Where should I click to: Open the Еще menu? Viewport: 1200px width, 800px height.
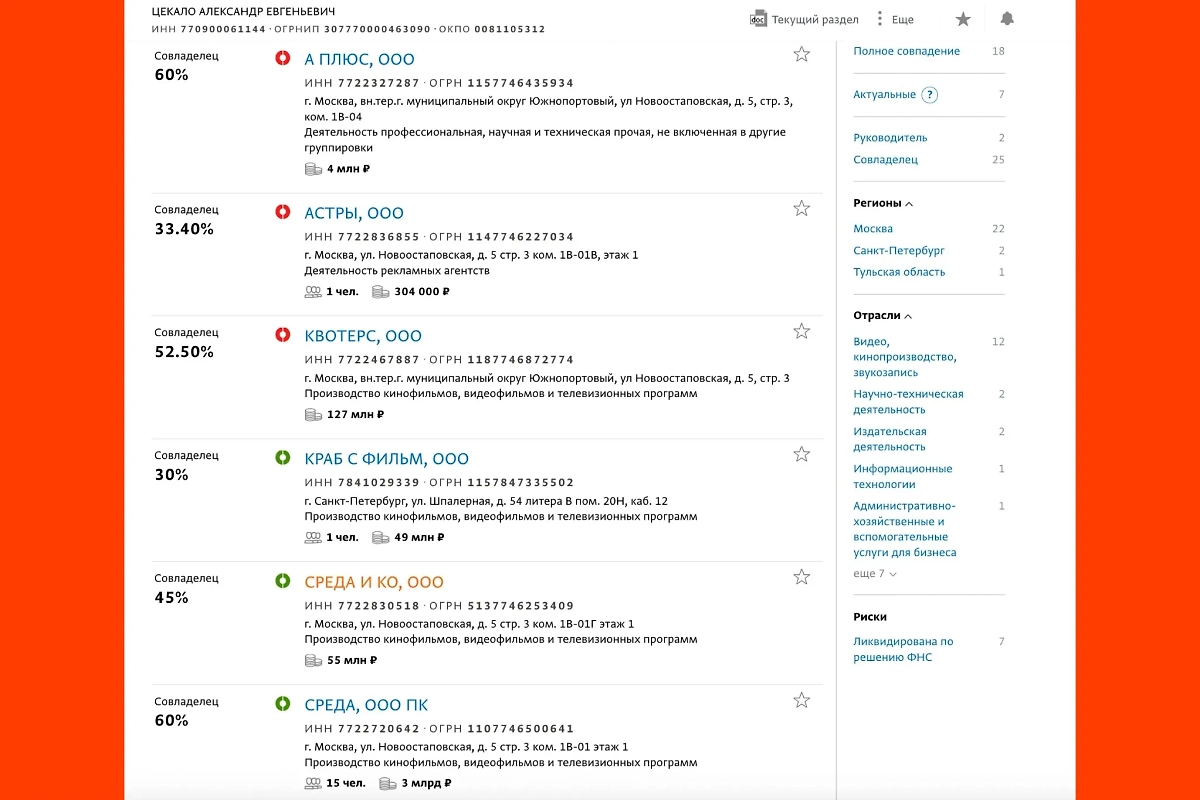(897, 18)
